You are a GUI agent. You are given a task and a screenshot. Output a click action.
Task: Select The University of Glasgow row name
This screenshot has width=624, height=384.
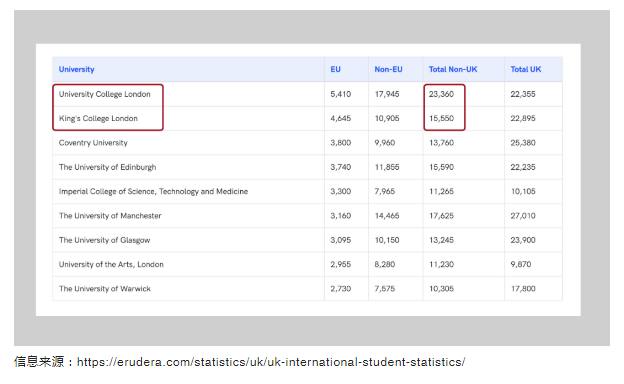(104, 240)
